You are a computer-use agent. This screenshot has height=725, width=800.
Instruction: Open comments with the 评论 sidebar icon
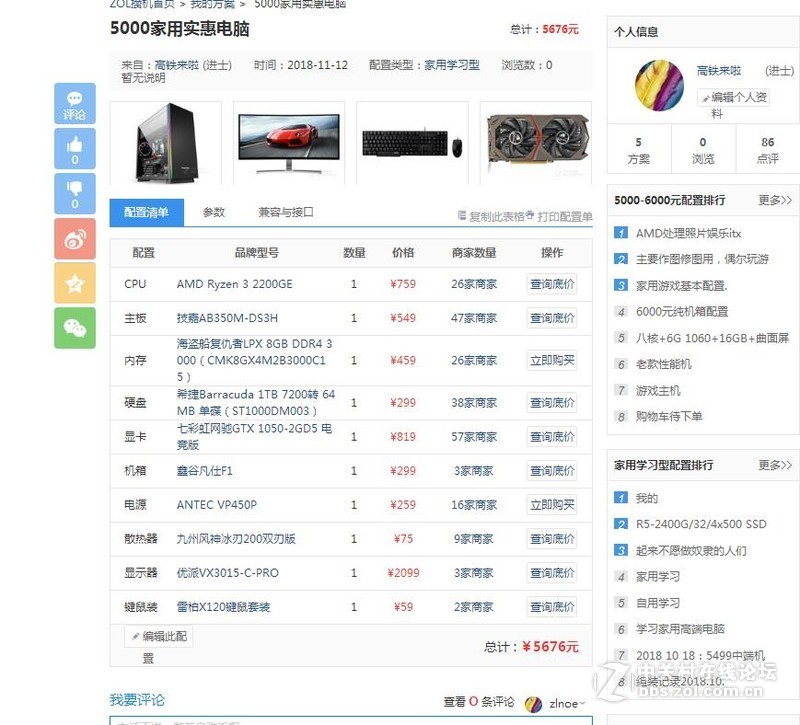coord(75,104)
